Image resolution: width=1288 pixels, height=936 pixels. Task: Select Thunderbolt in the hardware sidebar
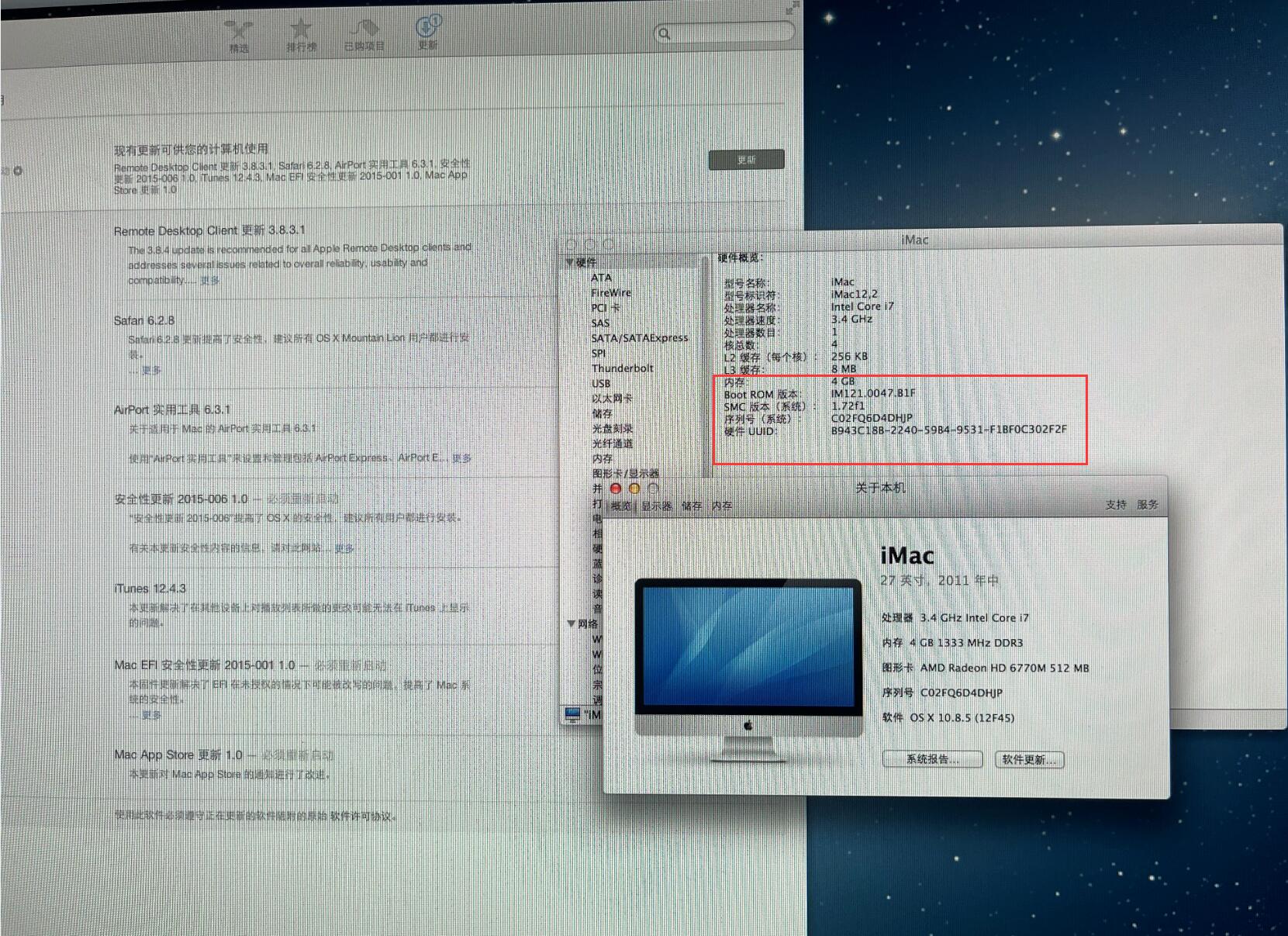(x=623, y=368)
